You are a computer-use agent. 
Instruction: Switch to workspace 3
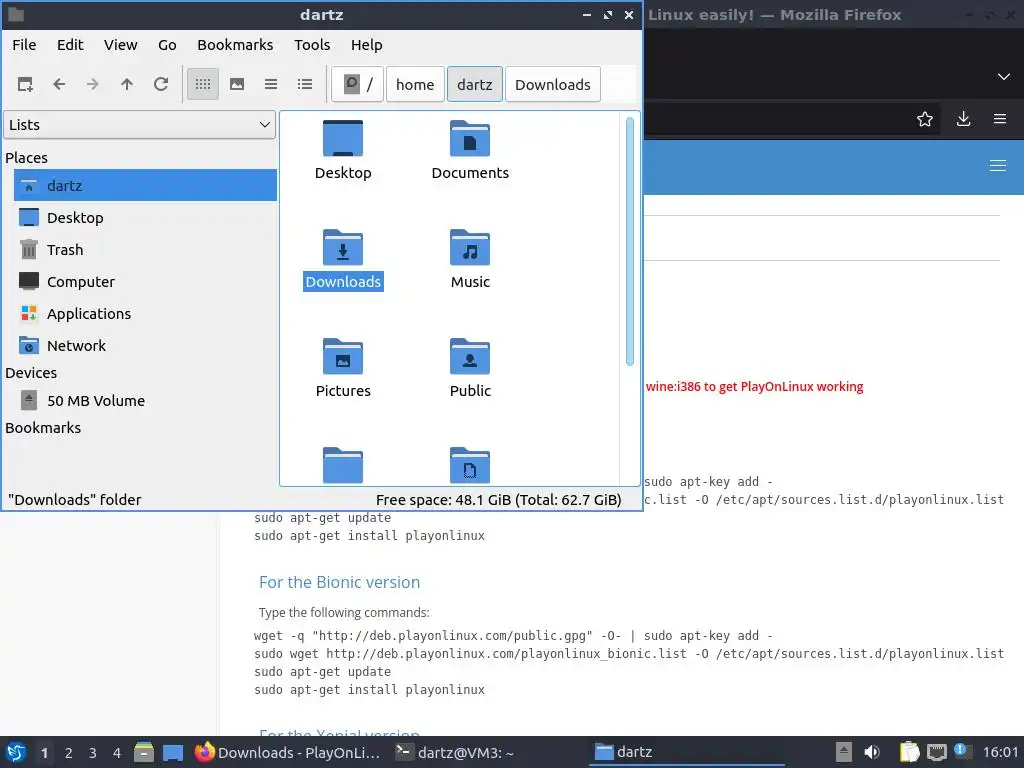click(x=93, y=753)
